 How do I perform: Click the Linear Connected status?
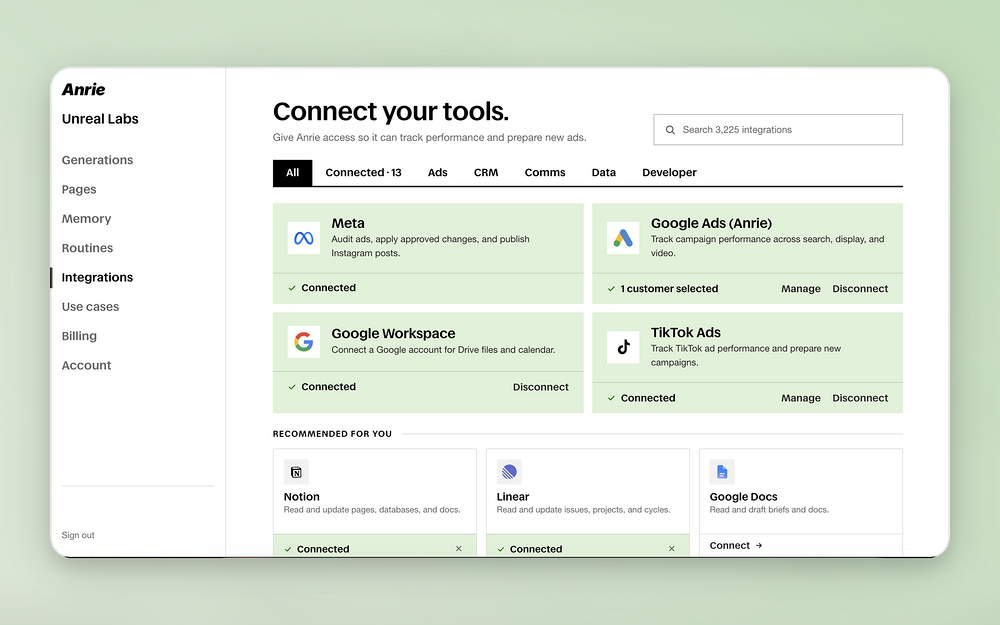tap(536, 549)
